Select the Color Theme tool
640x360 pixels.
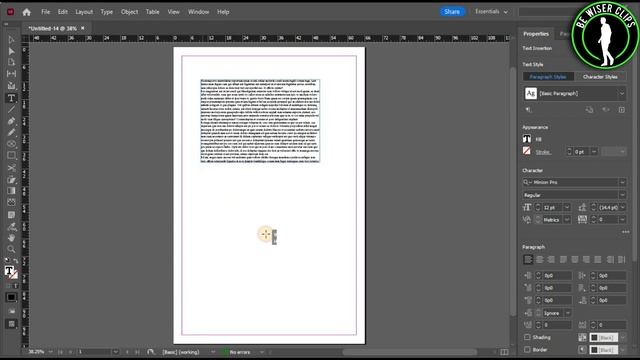click(x=11, y=202)
